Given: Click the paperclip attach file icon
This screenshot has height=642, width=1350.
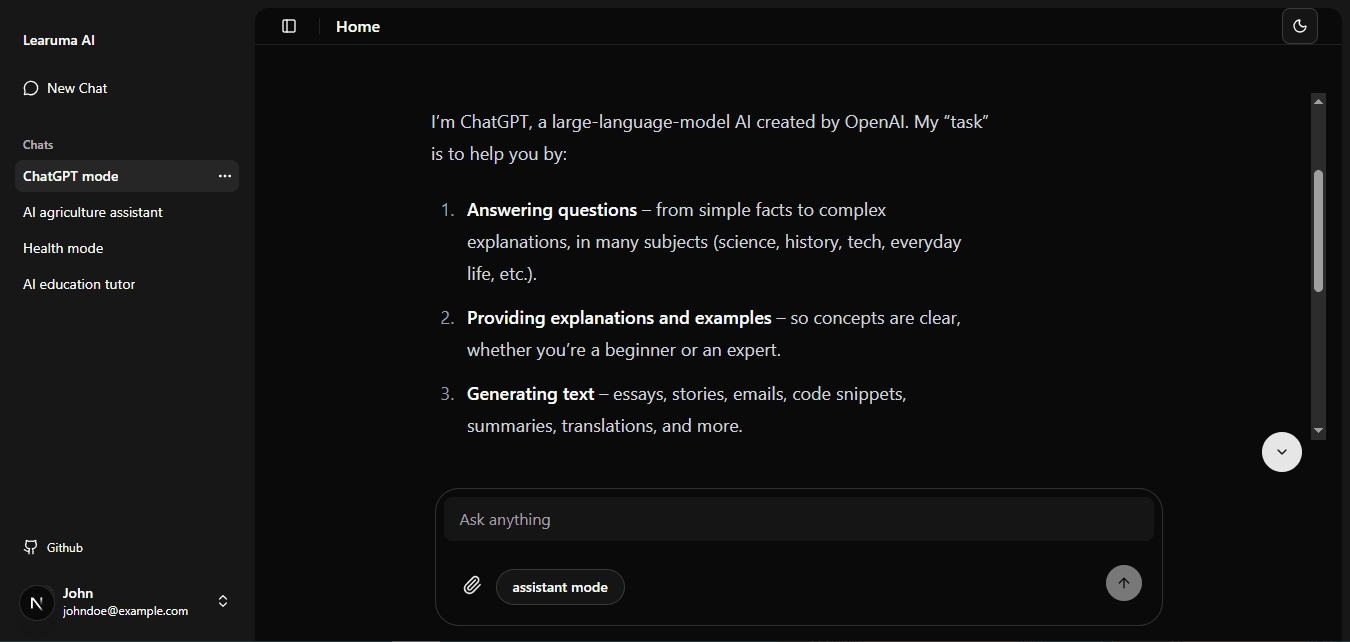Looking at the screenshot, I should [472, 586].
